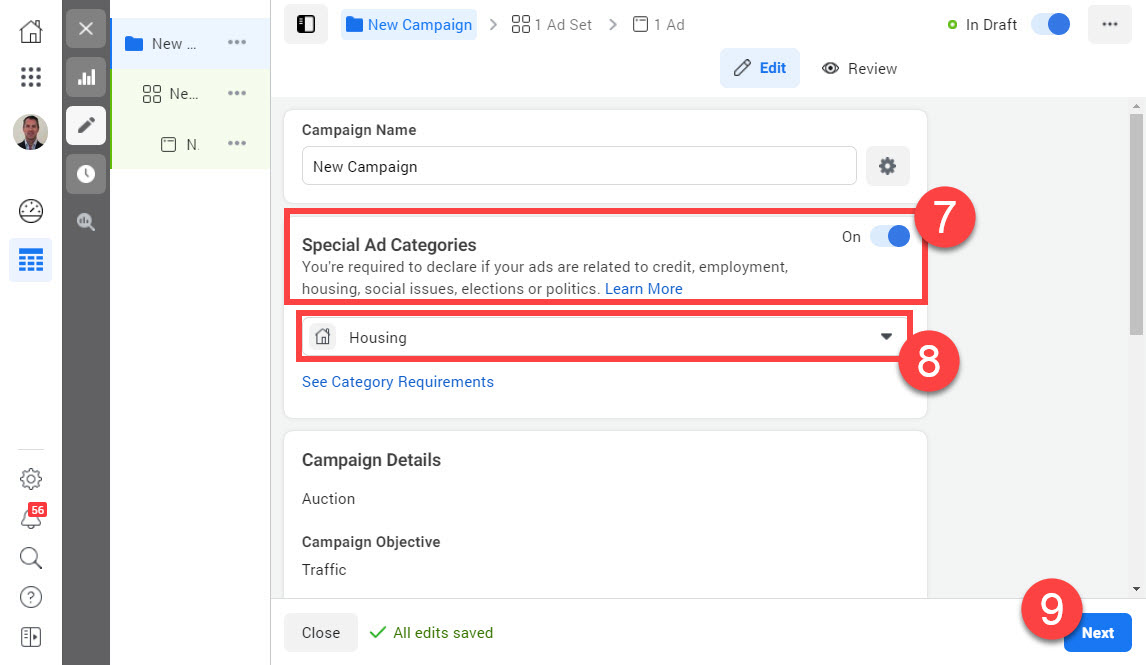
Task: Select the Ads Manager table icon
Action: pyautogui.click(x=31, y=261)
